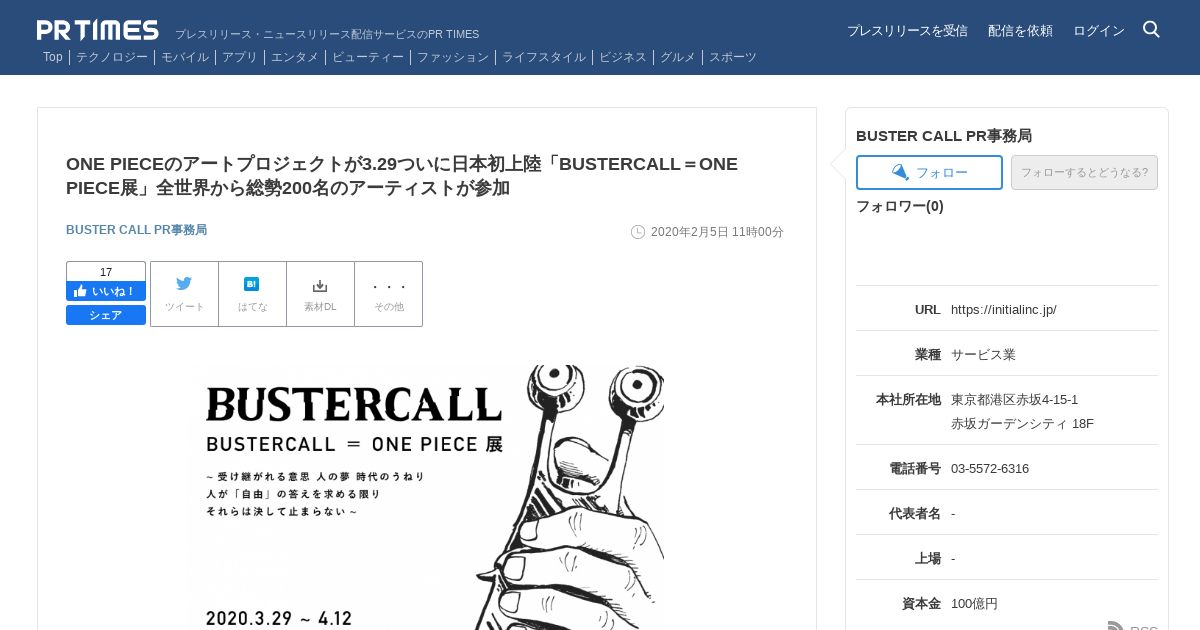The image size is (1200, 630).
Task: Click the Facebook シェア share button
Action: click(106, 315)
